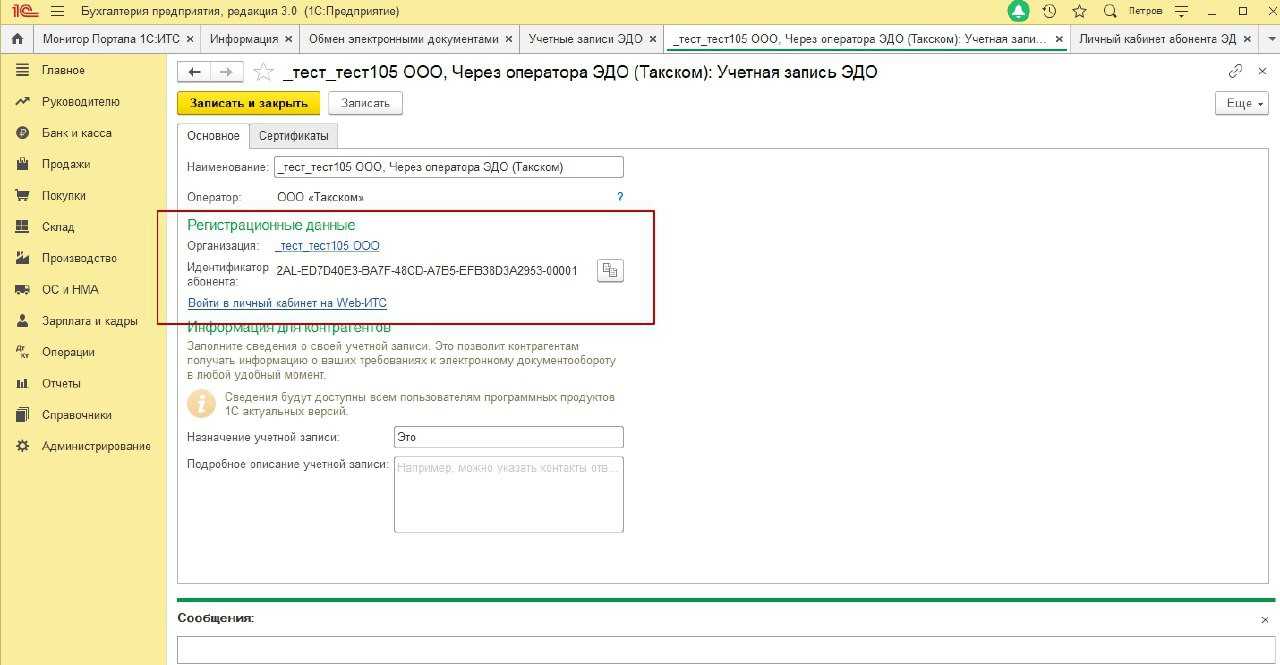Switch to Обмен электронными документами tab
Viewport: 1280px width, 665px height.
pyautogui.click(x=404, y=39)
